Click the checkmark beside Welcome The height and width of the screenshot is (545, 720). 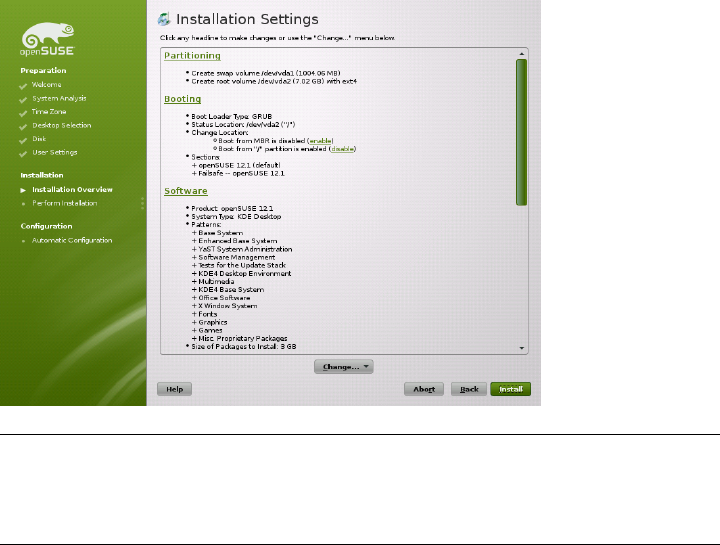pos(23,86)
